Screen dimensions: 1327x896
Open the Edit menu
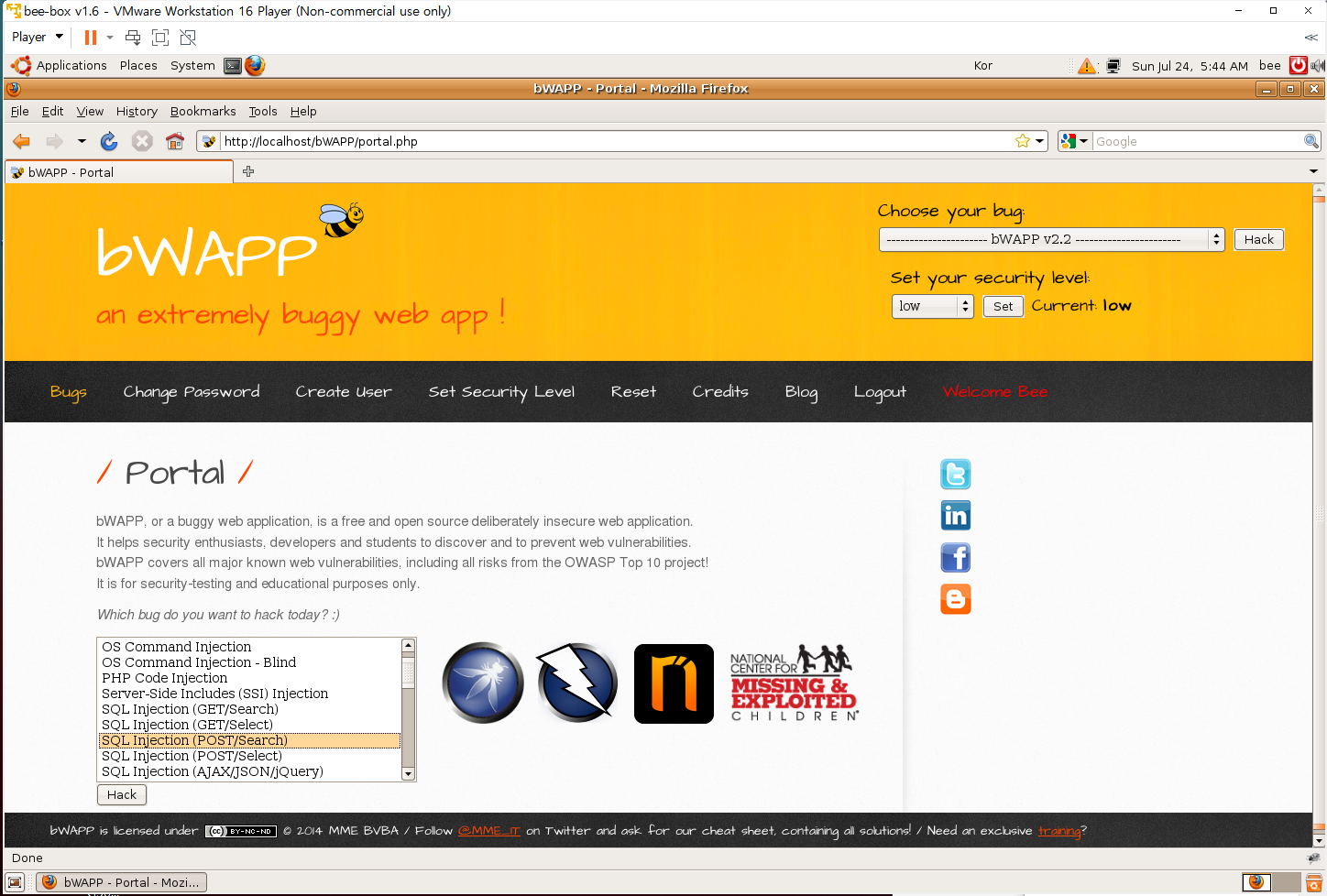click(53, 111)
